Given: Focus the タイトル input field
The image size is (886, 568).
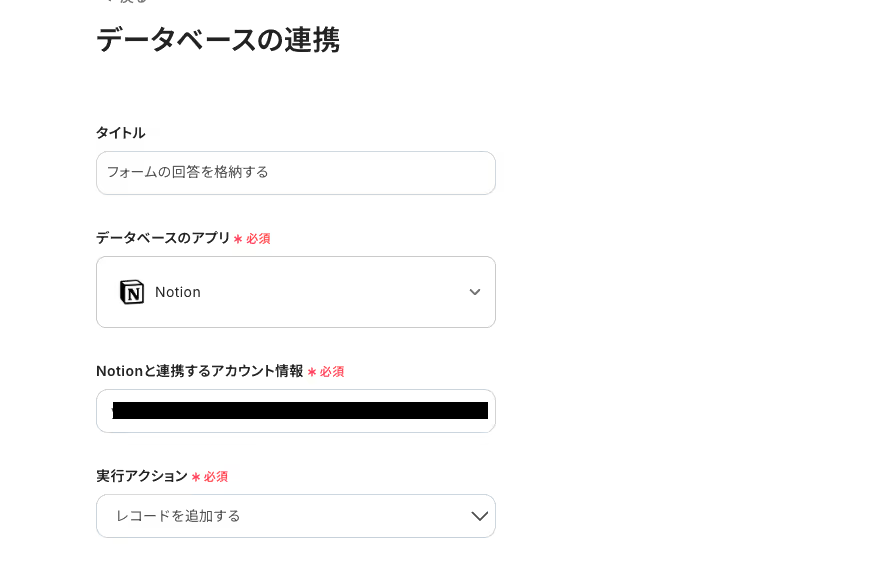Looking at the screenshot, I should pos(296,173).
